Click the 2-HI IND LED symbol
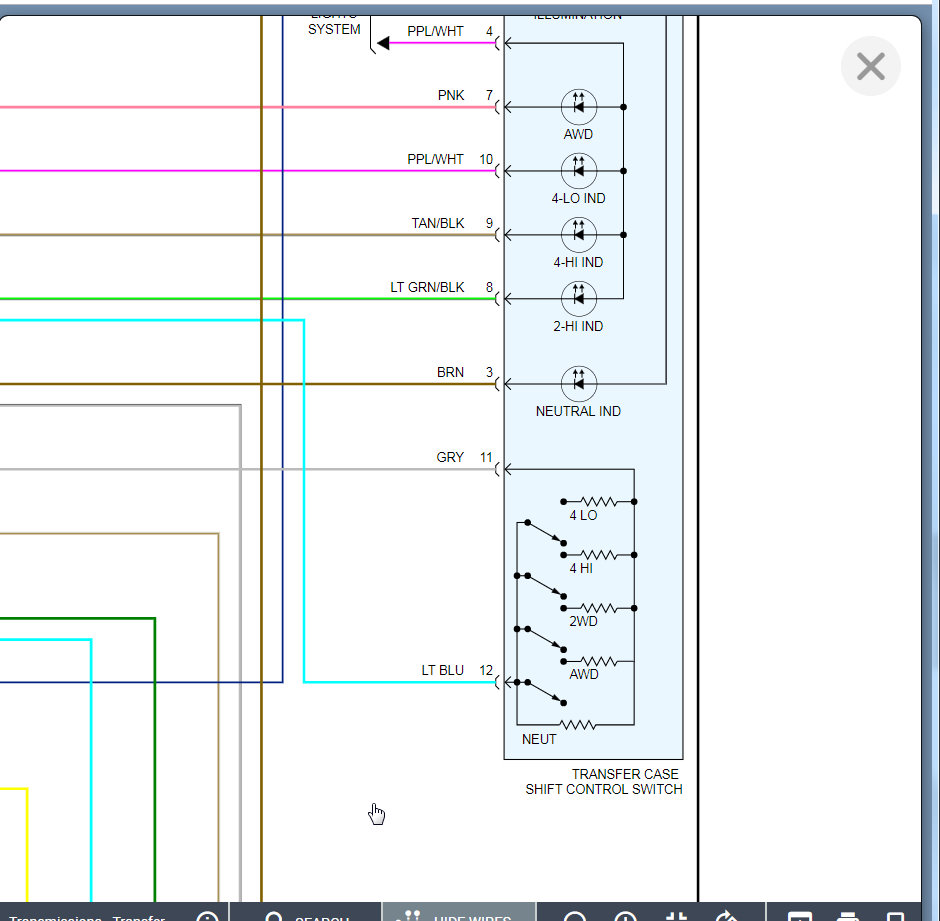The image size is (940, 921). pyautogui.click(x=579, y=299)
